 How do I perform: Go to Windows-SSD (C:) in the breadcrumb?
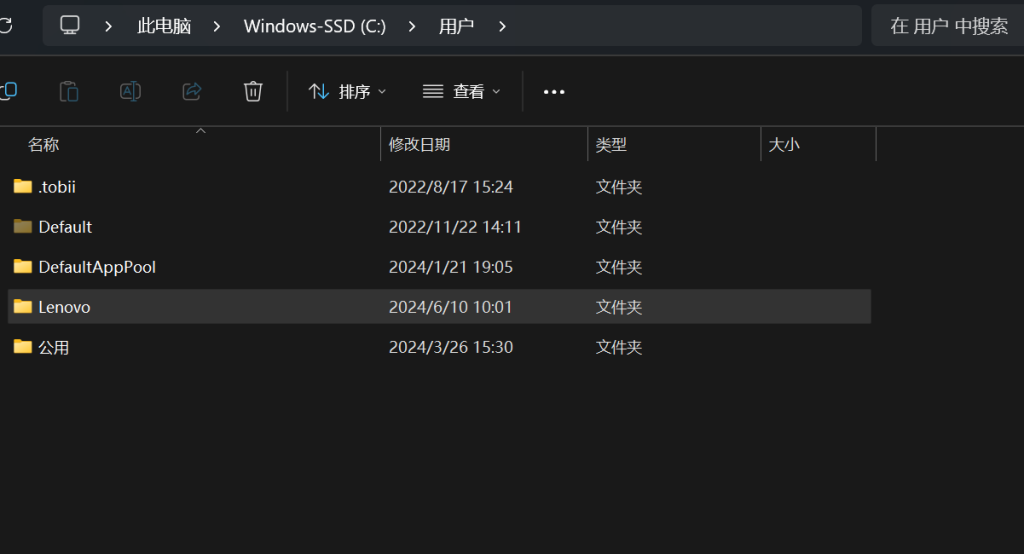[x=314, y=26]
